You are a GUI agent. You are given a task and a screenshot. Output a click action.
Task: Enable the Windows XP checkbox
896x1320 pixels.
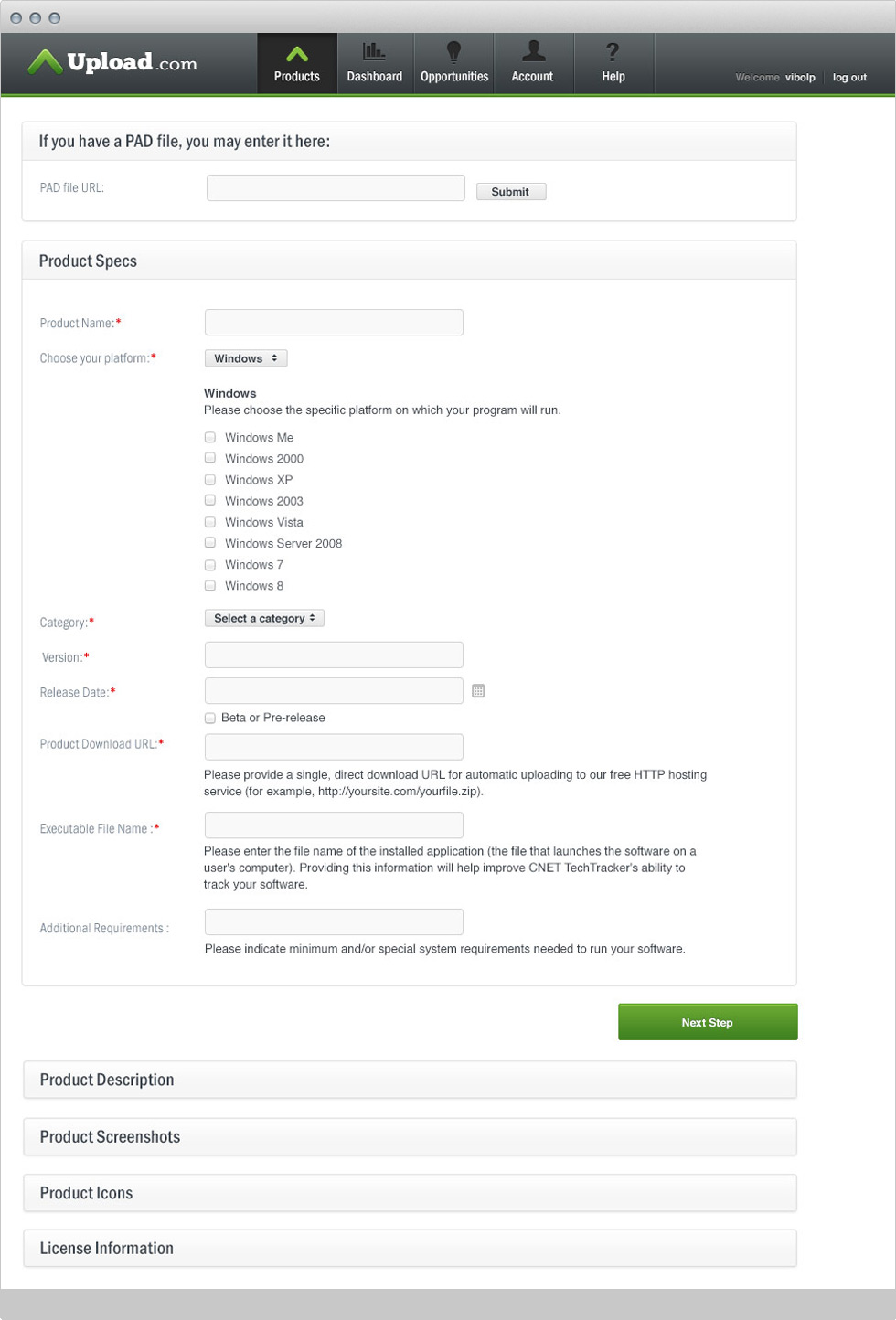coord(210,480)
